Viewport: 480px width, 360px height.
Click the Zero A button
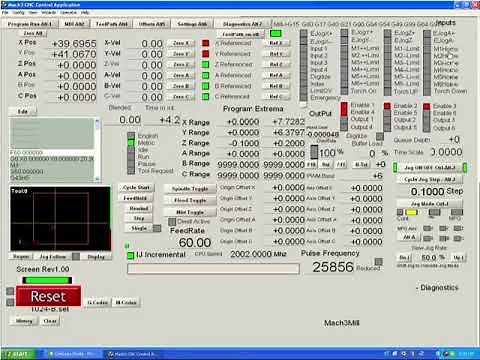(x=181, y=76)
